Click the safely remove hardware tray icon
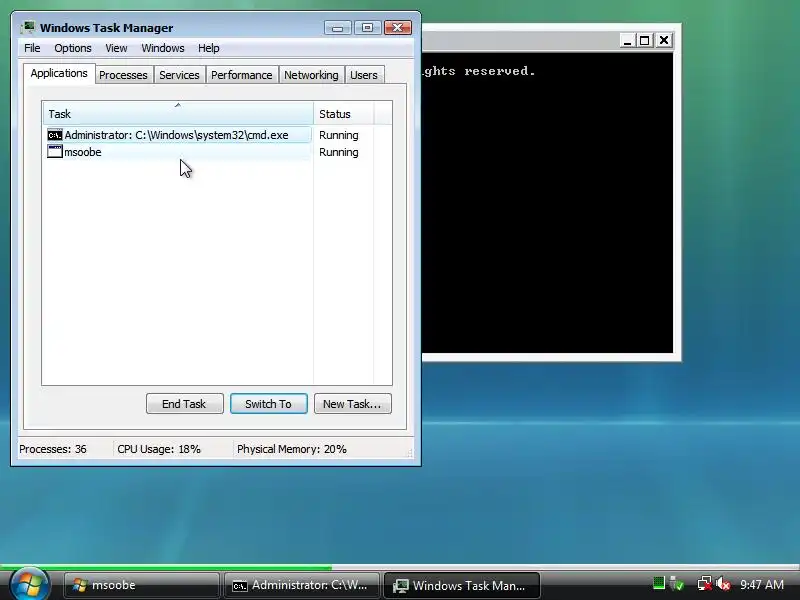The width and height of the screenshot is (800, 600). tap(677, 584)
